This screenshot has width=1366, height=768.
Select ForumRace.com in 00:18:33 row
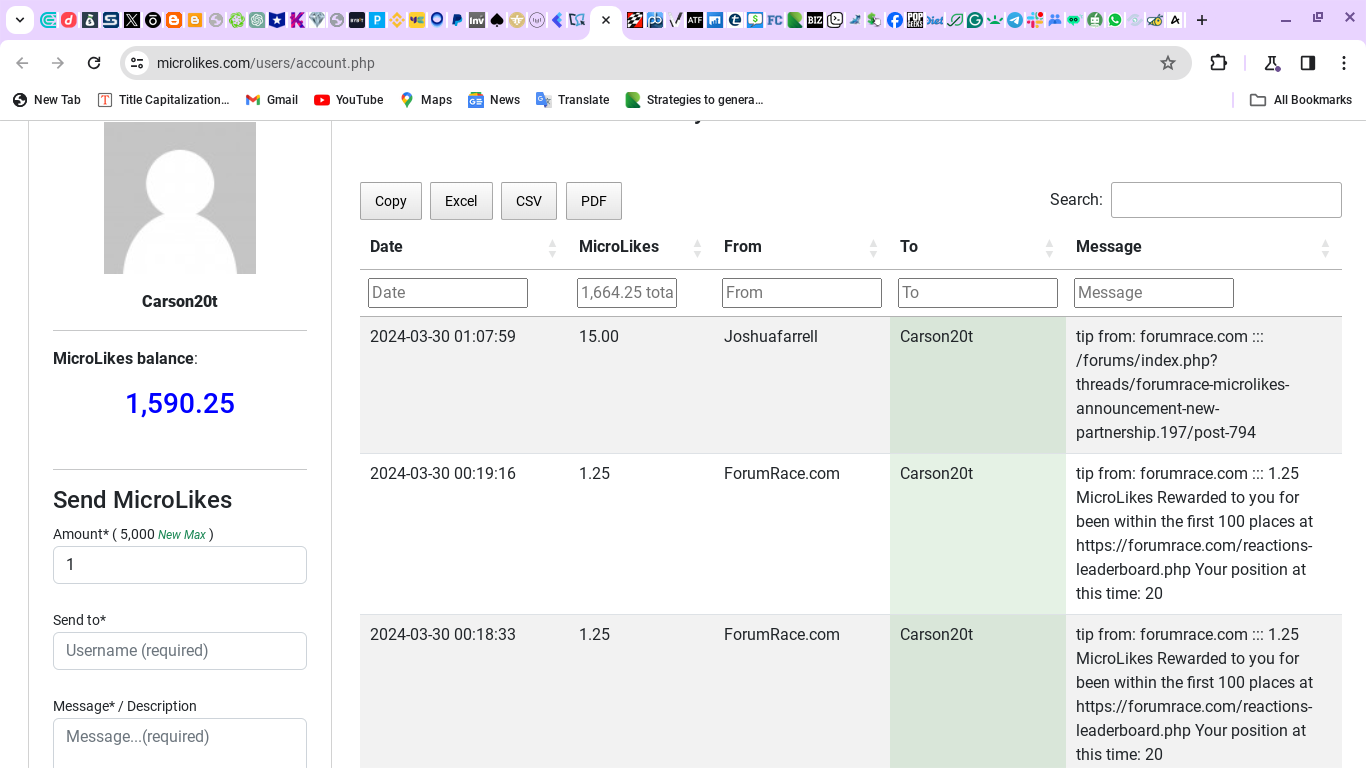pyautogui.click(x=782, y=635)
